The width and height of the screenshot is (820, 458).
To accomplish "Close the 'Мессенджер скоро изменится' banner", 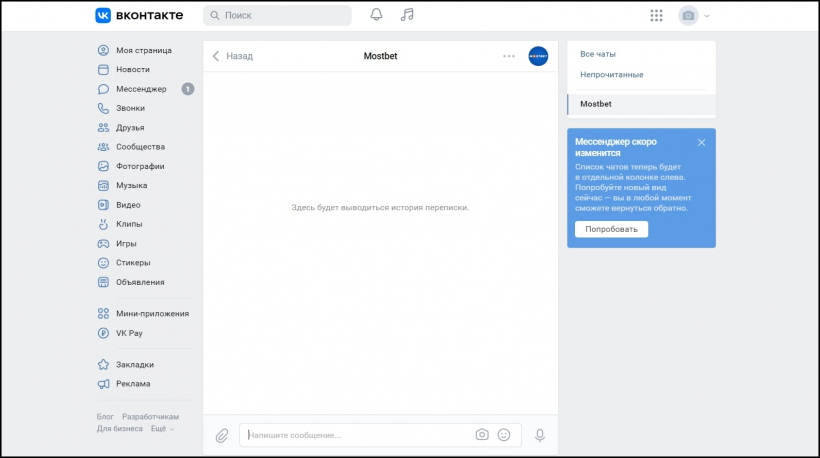I will tap(701, 142).
